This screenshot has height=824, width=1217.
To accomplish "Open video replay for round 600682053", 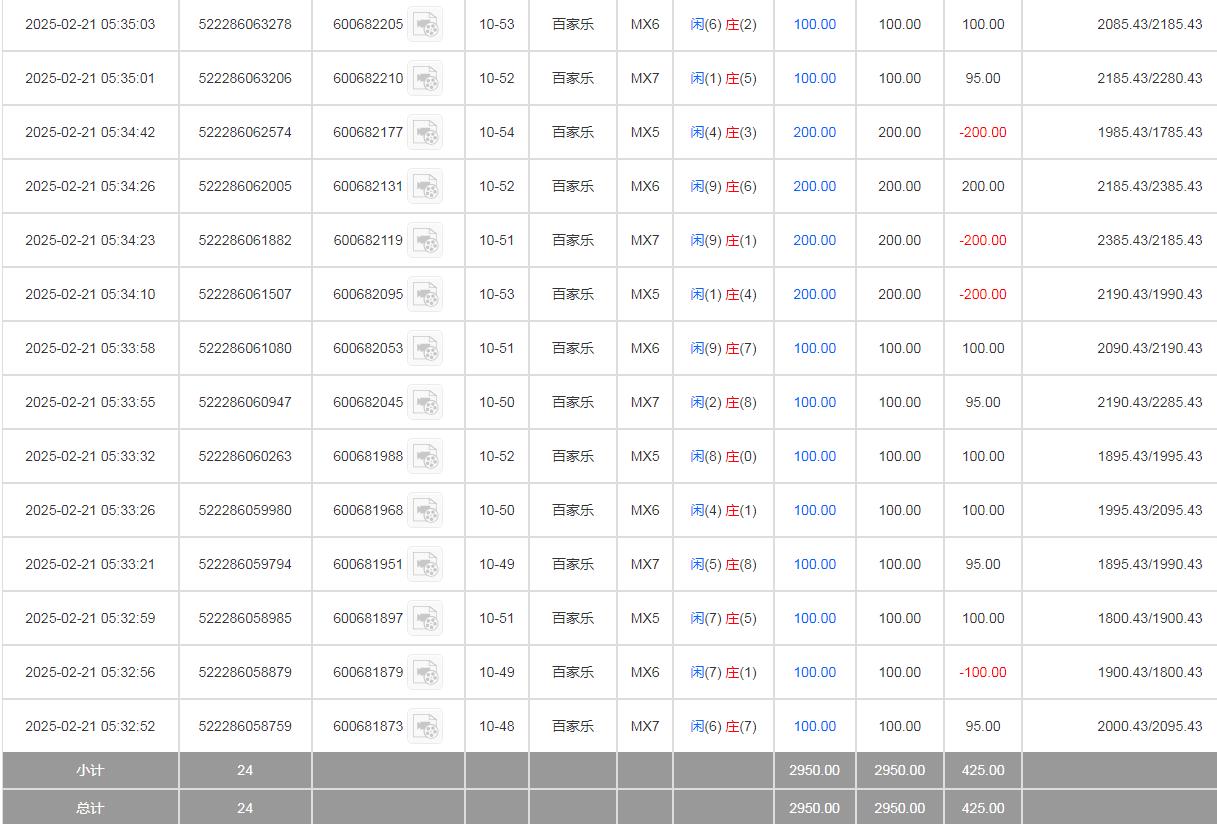I will pyautogui.click(x=425, y=348).
